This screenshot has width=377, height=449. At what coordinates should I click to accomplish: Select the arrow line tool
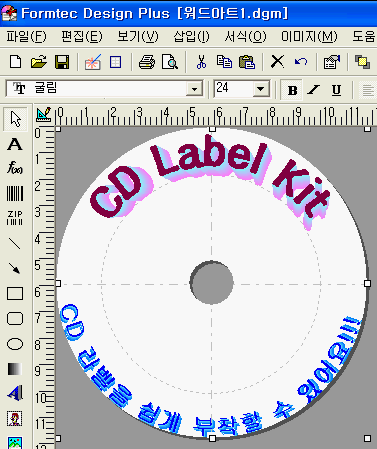(x=15, y=268)
